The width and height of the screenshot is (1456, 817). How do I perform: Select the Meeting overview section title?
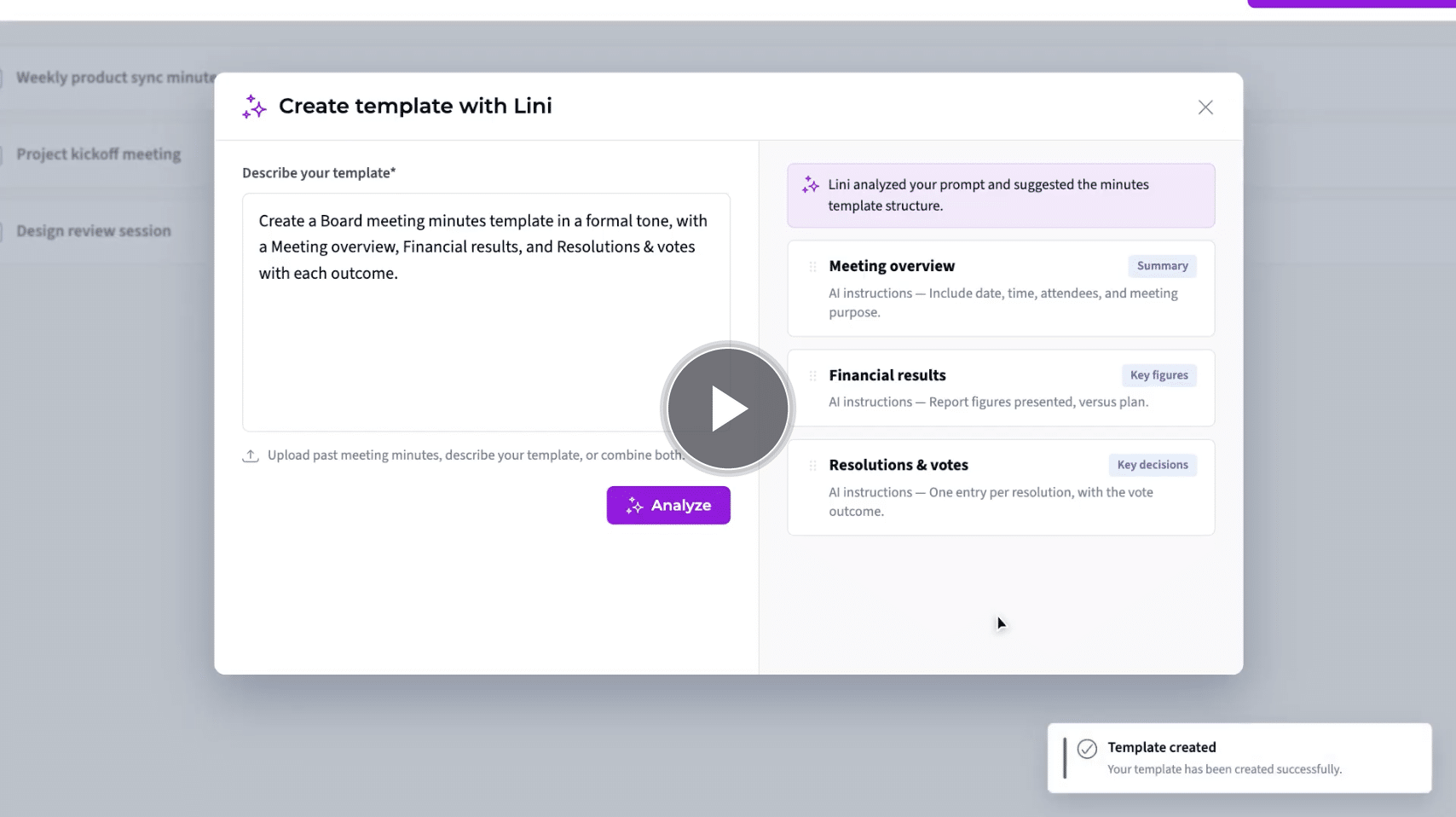coord(892,266)
